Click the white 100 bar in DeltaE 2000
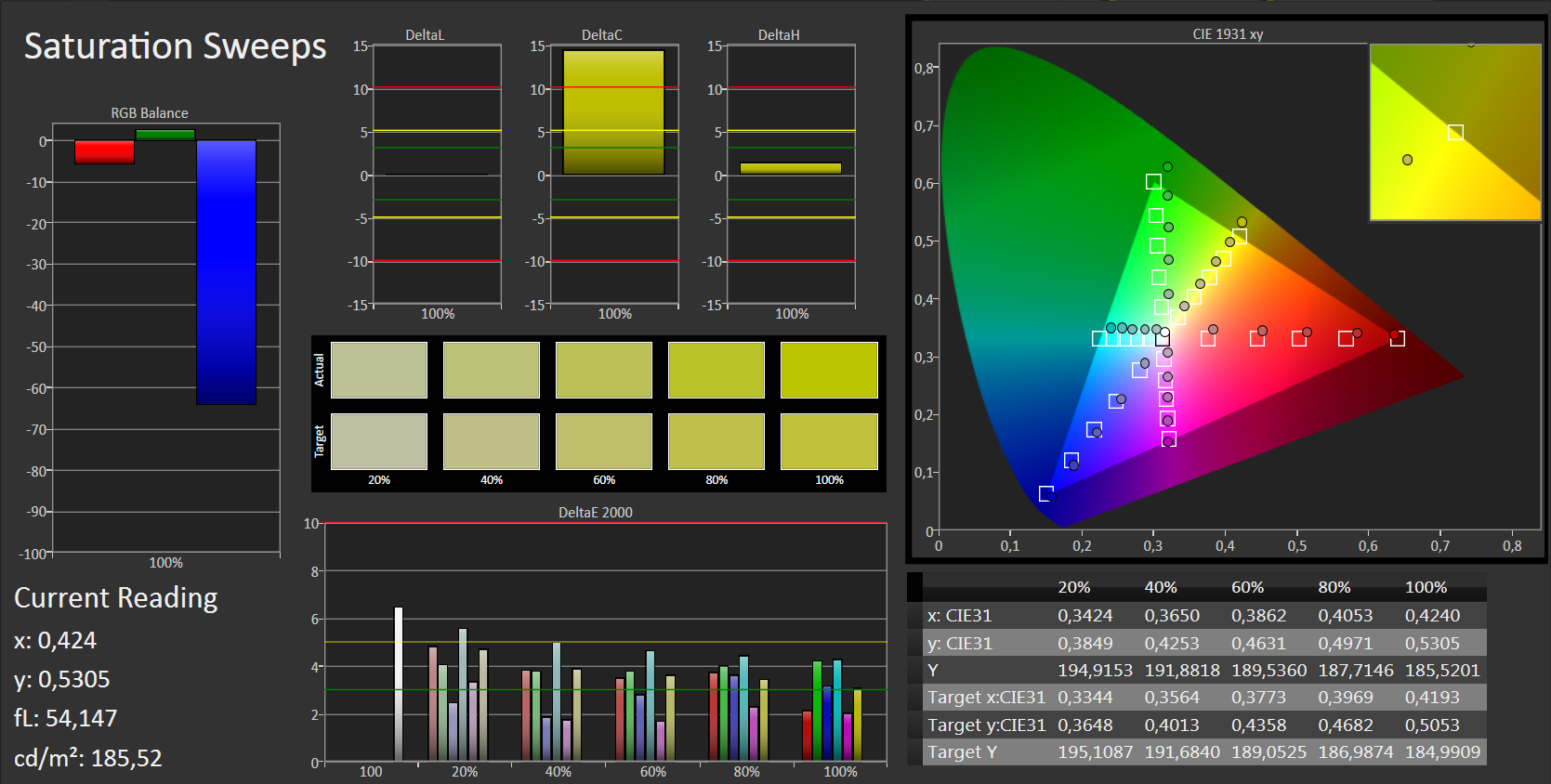 click(x=399, y=684)
